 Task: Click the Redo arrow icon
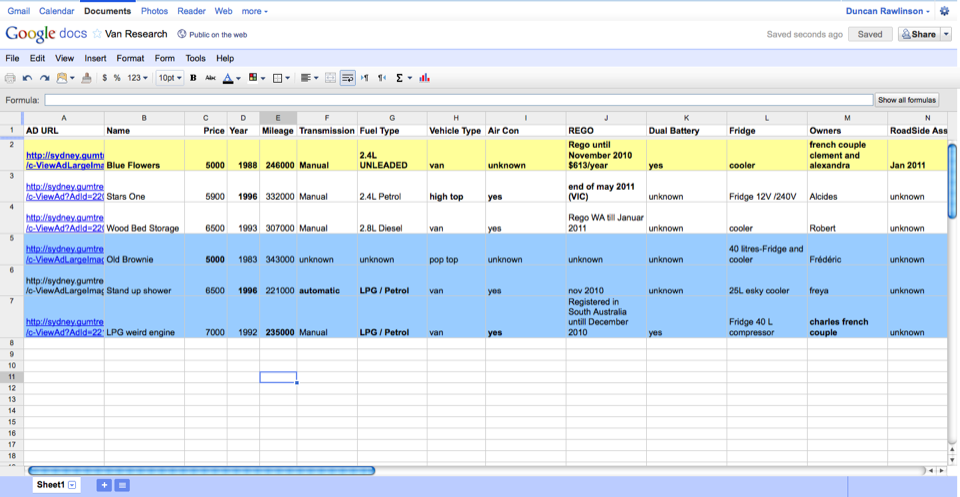(44, 78)
